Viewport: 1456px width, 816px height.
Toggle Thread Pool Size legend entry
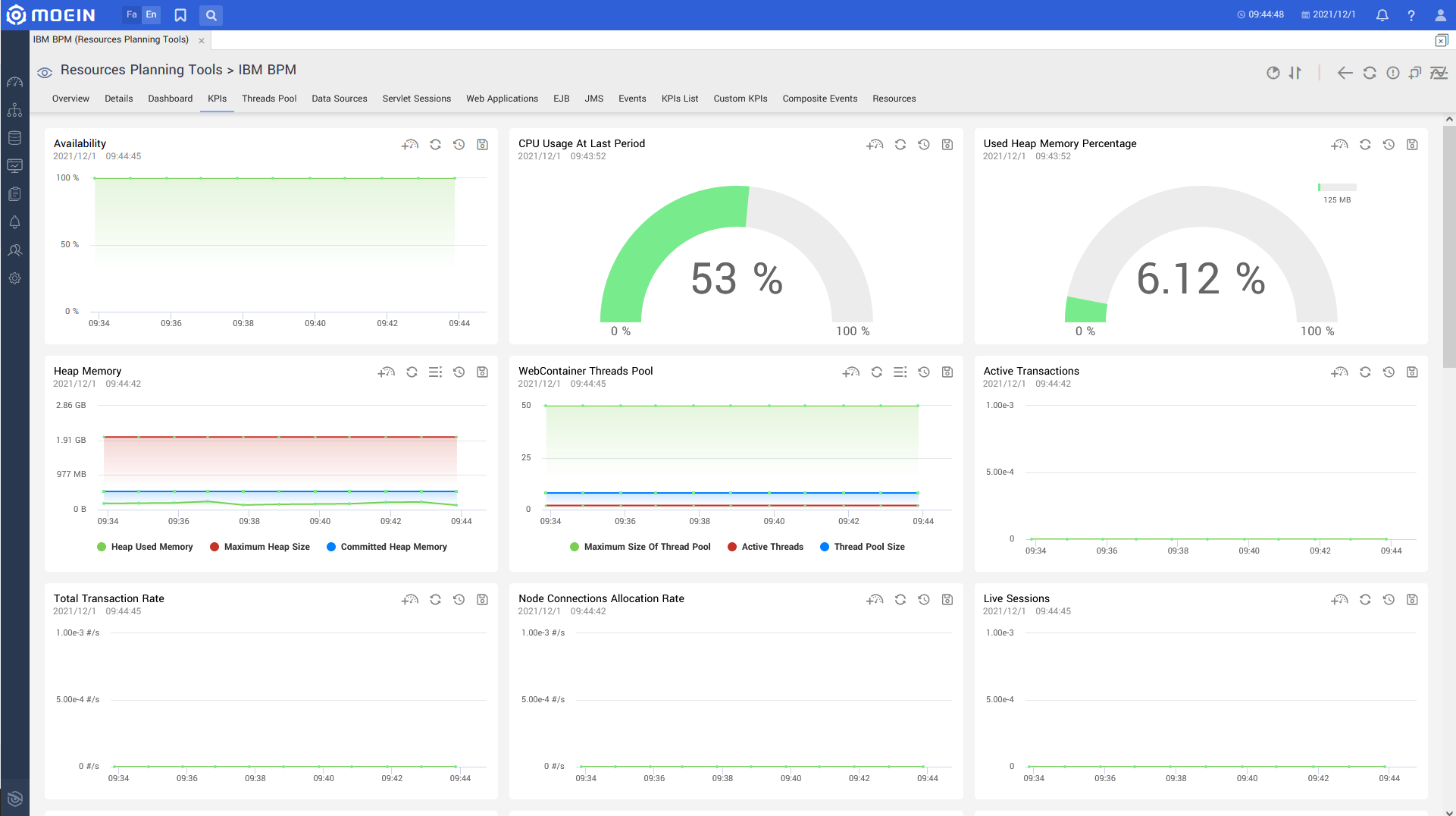pos(862,547)
